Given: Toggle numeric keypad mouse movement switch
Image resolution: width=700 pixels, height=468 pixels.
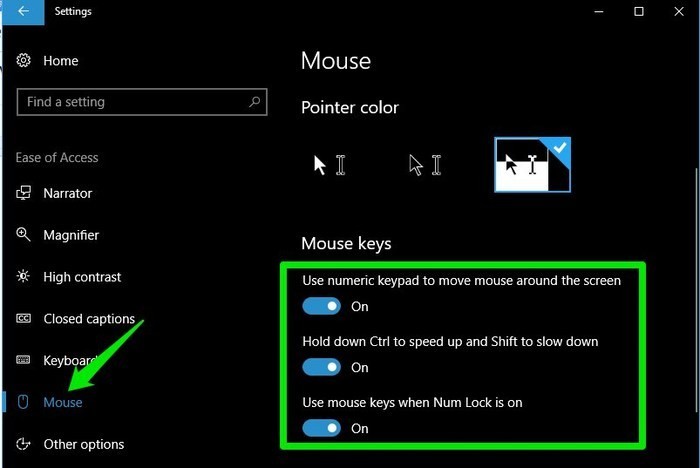Looking at the screenshot, I should 322,306.
